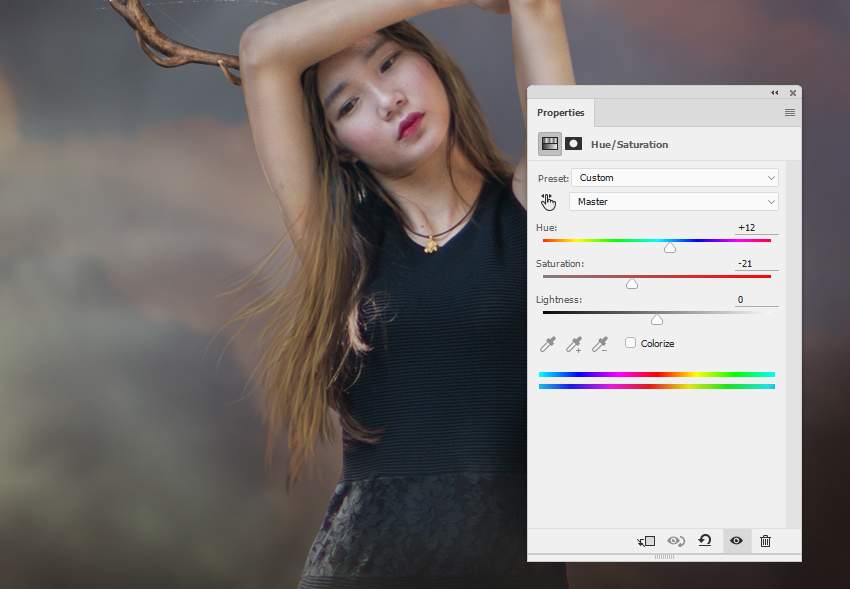This screenshot has height=589, width=850.
Task: Pick the plain eyedropper tool
Action: click(548, 344)
